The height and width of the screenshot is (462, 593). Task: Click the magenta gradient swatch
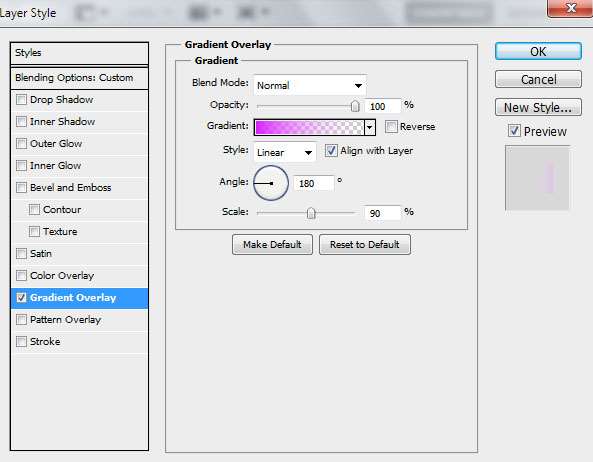pyautogui.click(x=309, y=127)
